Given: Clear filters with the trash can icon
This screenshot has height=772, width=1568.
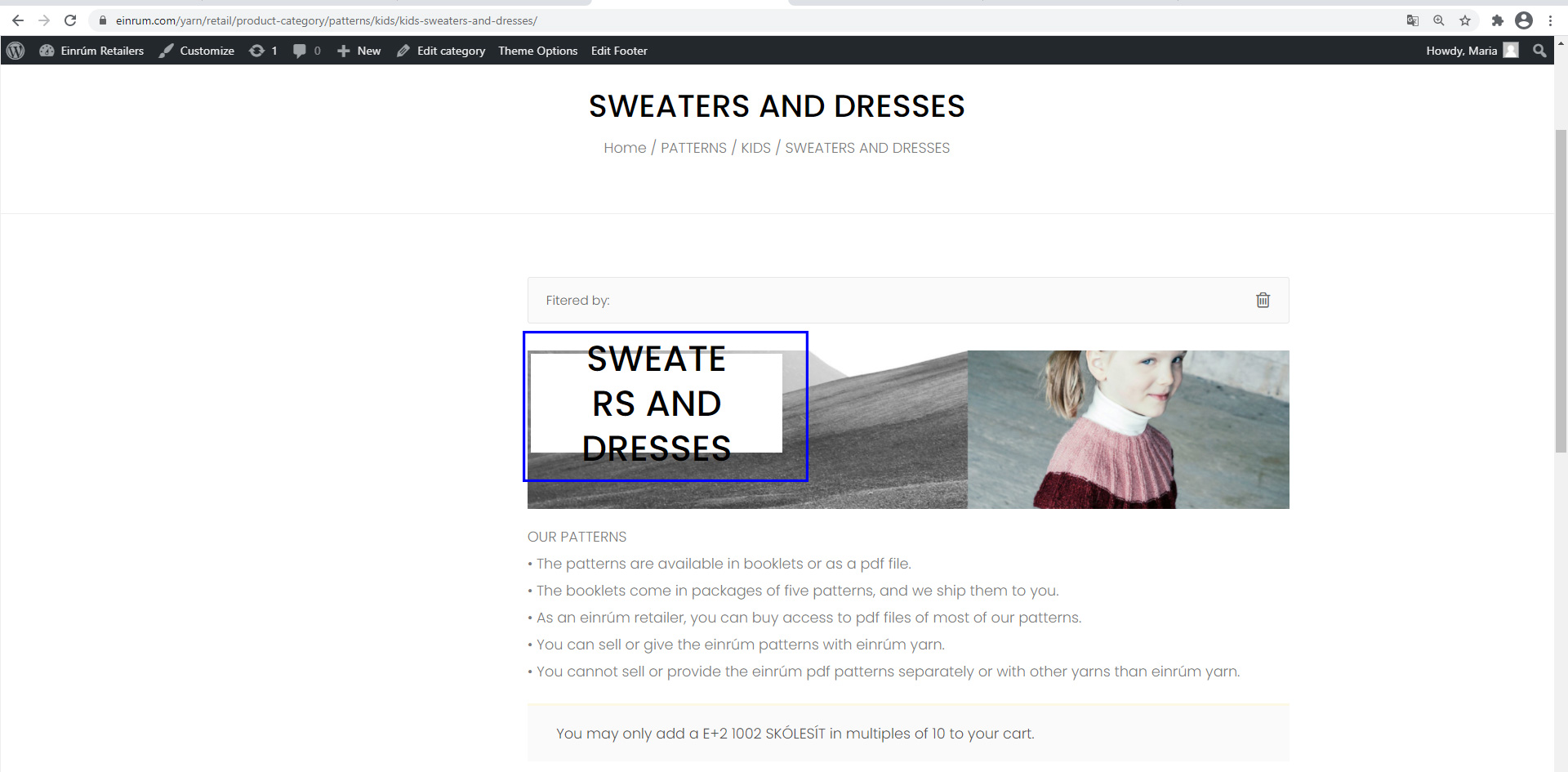Looking at the screenshot, I should click(x=1263, y=300).
